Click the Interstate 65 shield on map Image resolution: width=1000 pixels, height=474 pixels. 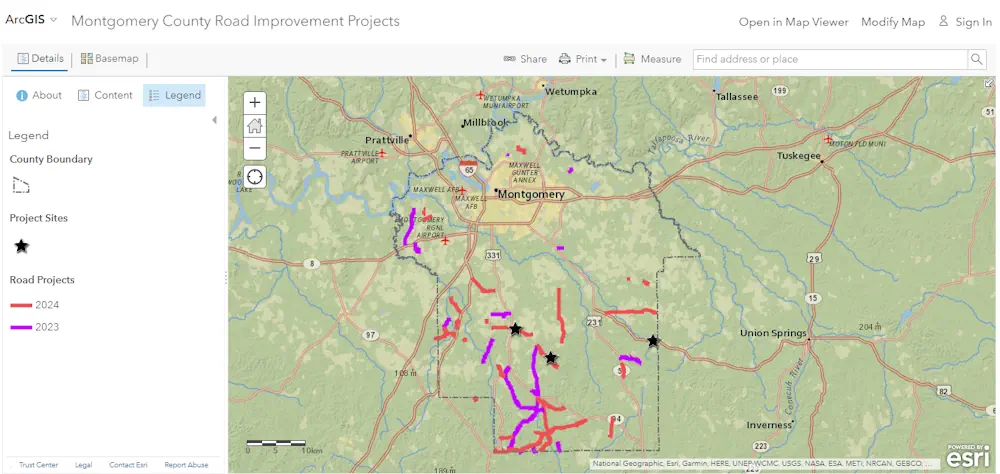click(467, 170)
